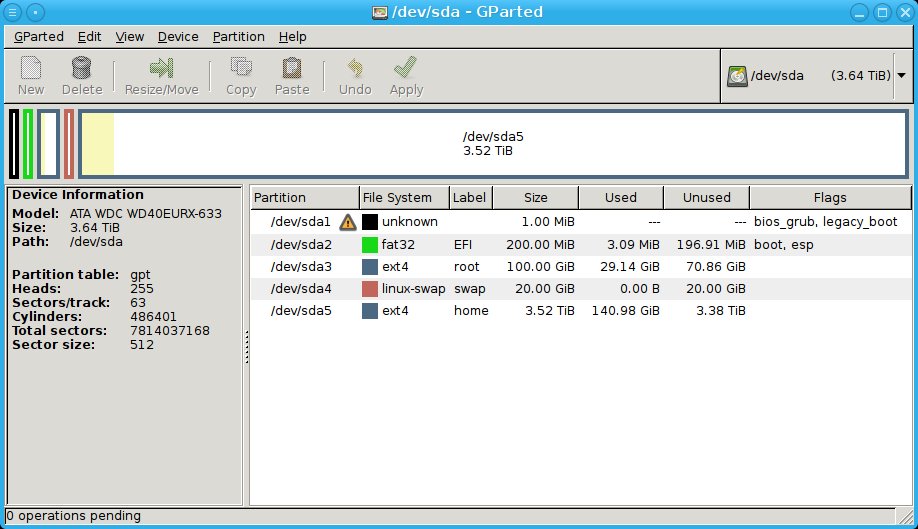The height and width of the screenshot is (529, 918).
Task: Click the 29.14 GiB used value
Action: tap(630, 267)
